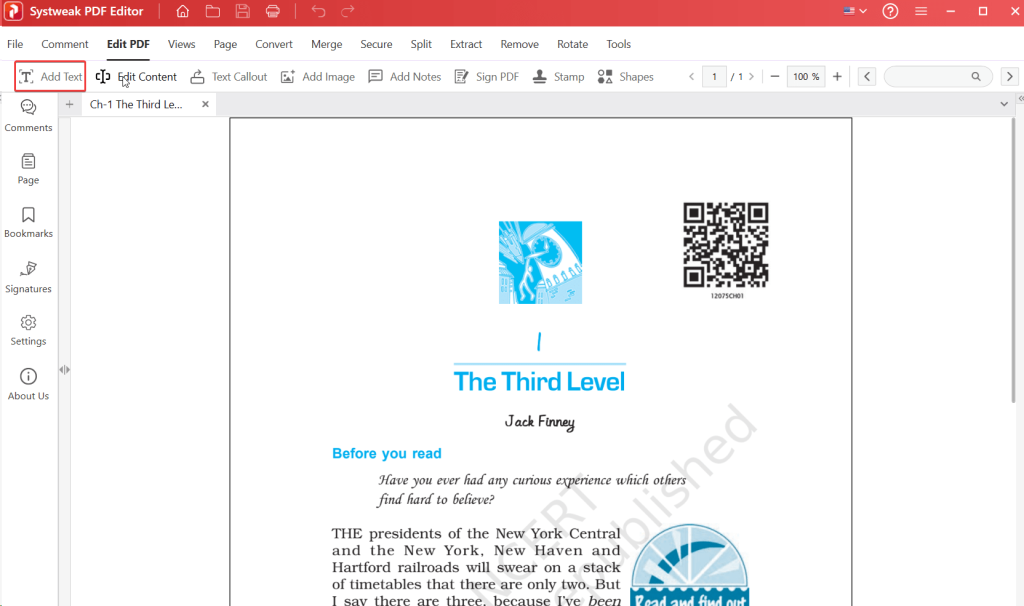Select the Stamp tool
Viewport: 1024px width, 606px height.
[x=558, y=77]
